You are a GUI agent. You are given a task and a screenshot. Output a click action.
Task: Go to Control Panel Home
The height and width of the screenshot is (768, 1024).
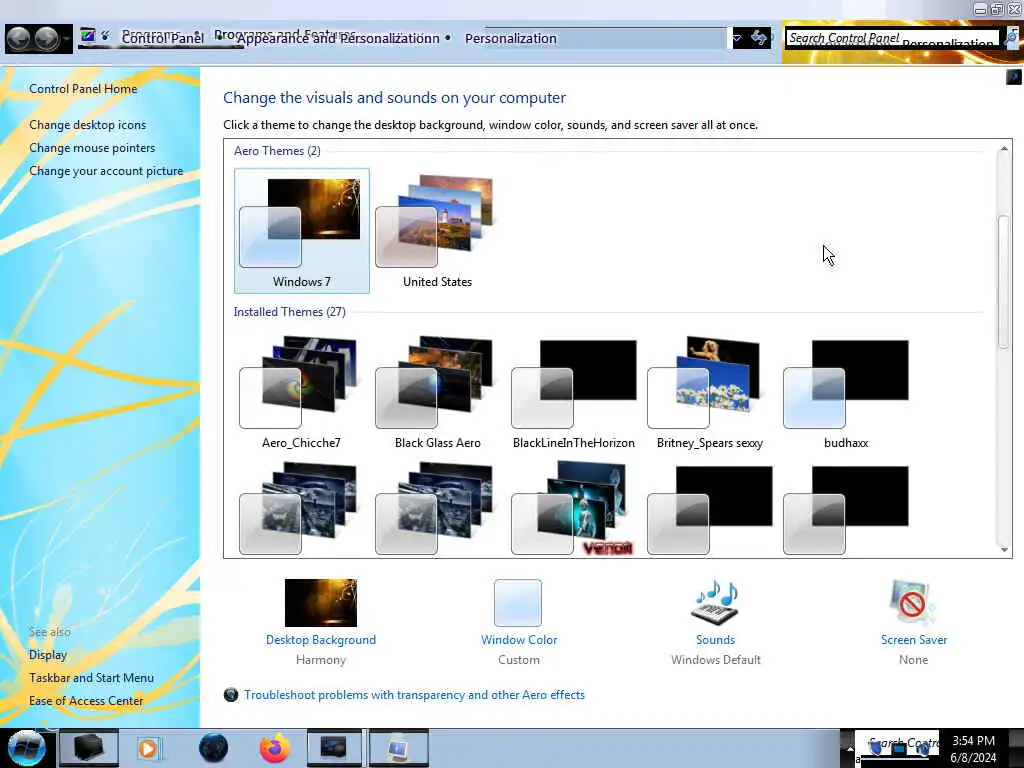83,89
